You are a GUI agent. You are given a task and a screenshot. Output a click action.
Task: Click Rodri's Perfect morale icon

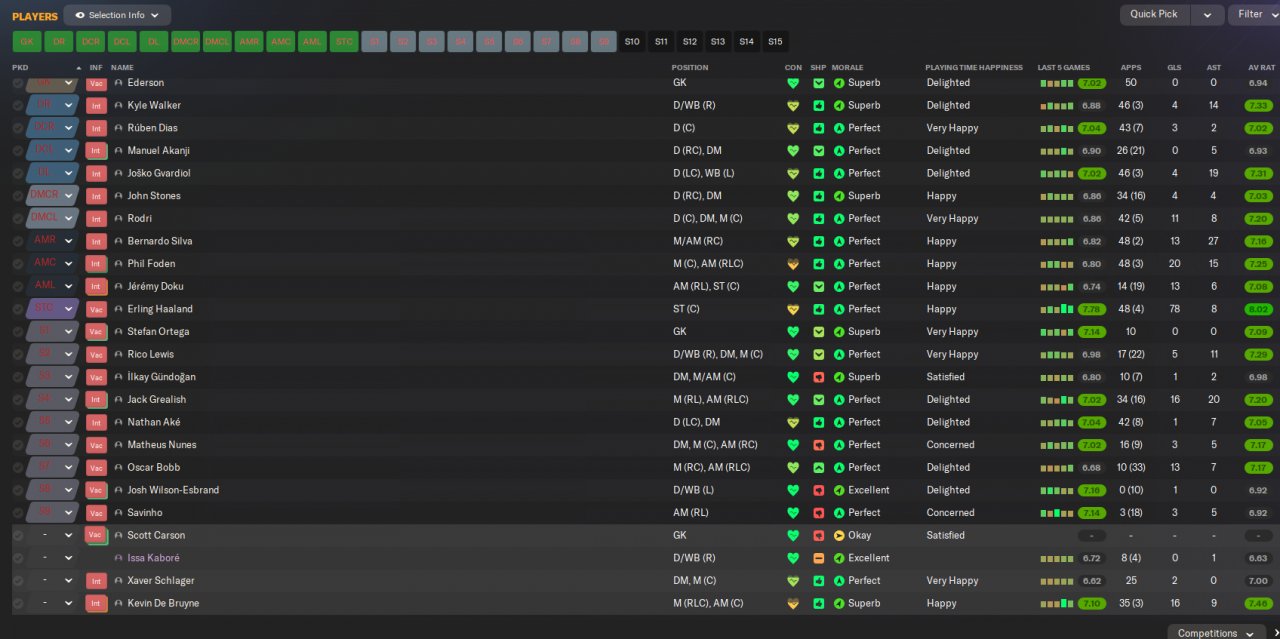(x=839, y=218)
